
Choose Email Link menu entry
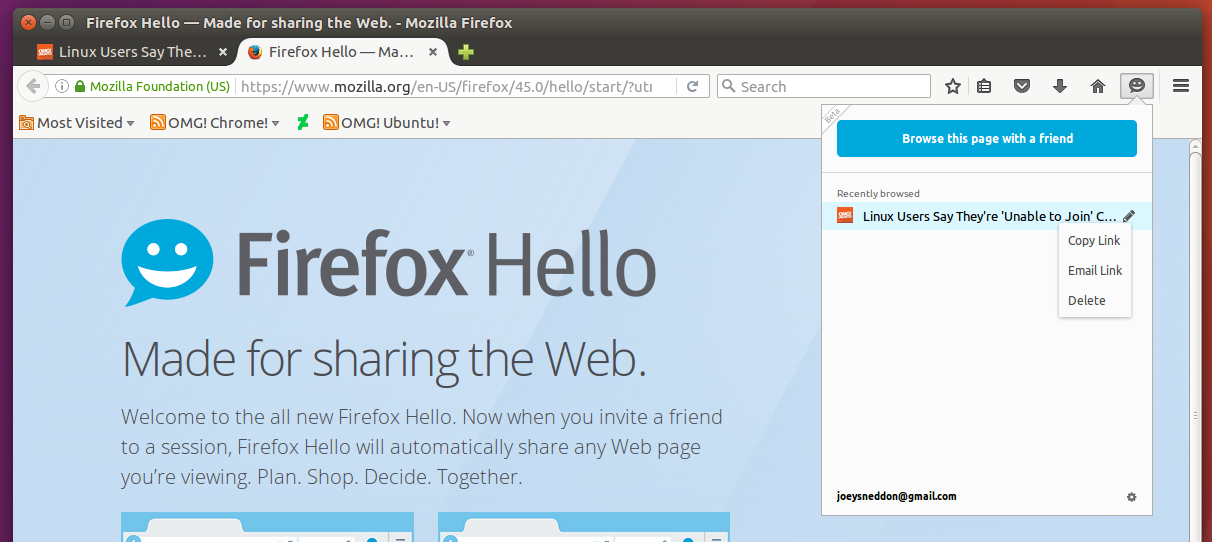point(1095,270)
